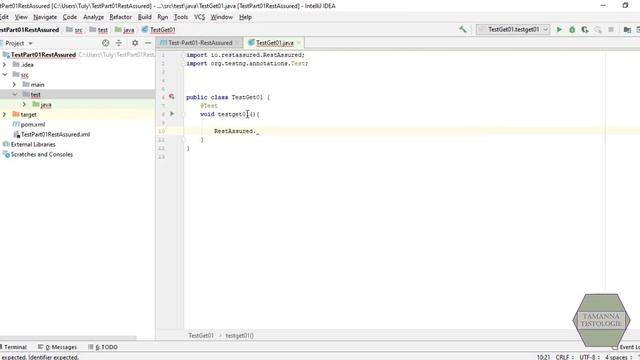Open the Event Log

click(x=626, y=347)
